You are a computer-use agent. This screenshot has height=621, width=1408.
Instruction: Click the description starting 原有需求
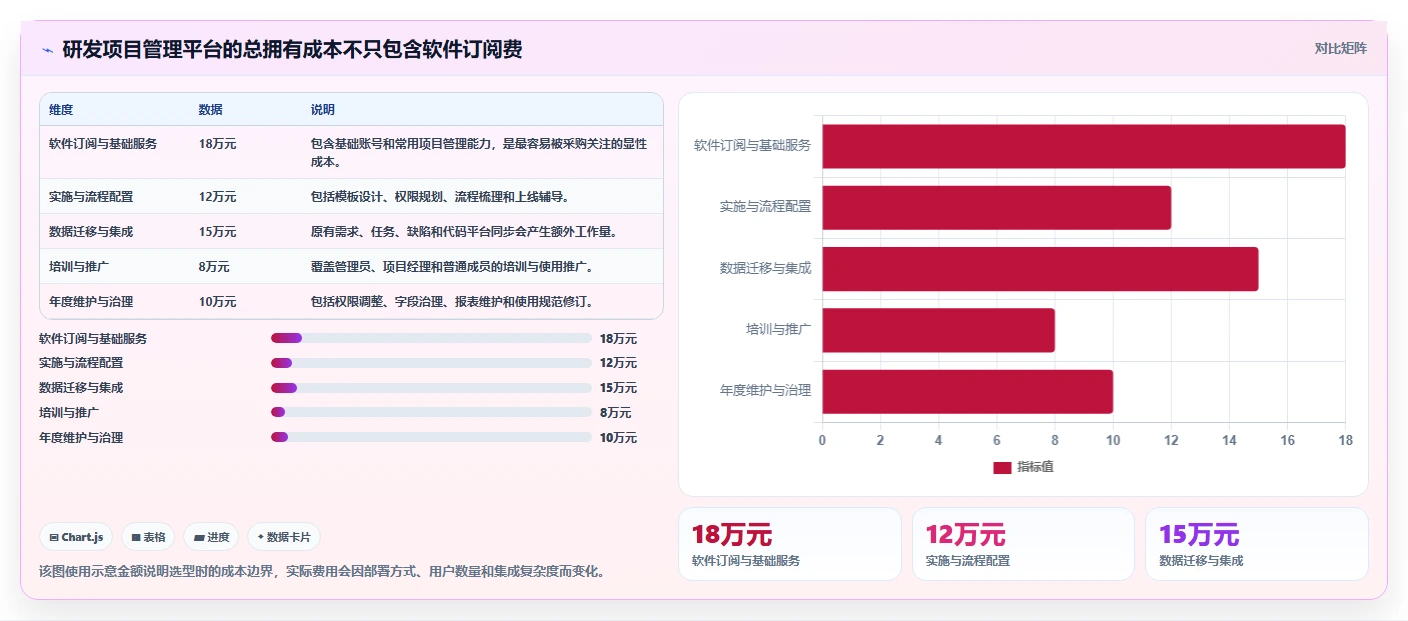click(x=464, y=232)
